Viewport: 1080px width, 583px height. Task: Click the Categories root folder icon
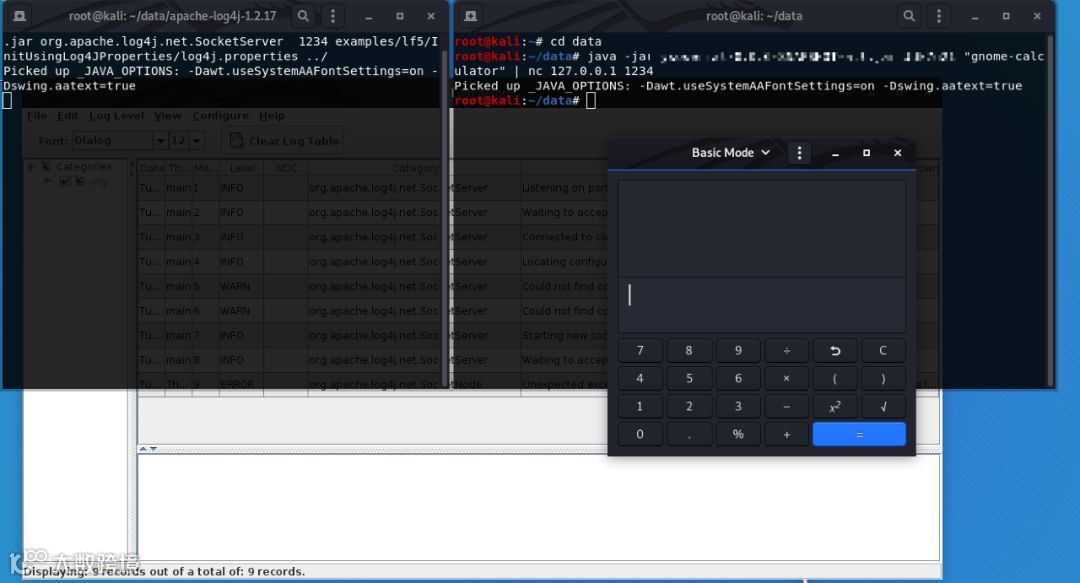(x=46, y=166)
